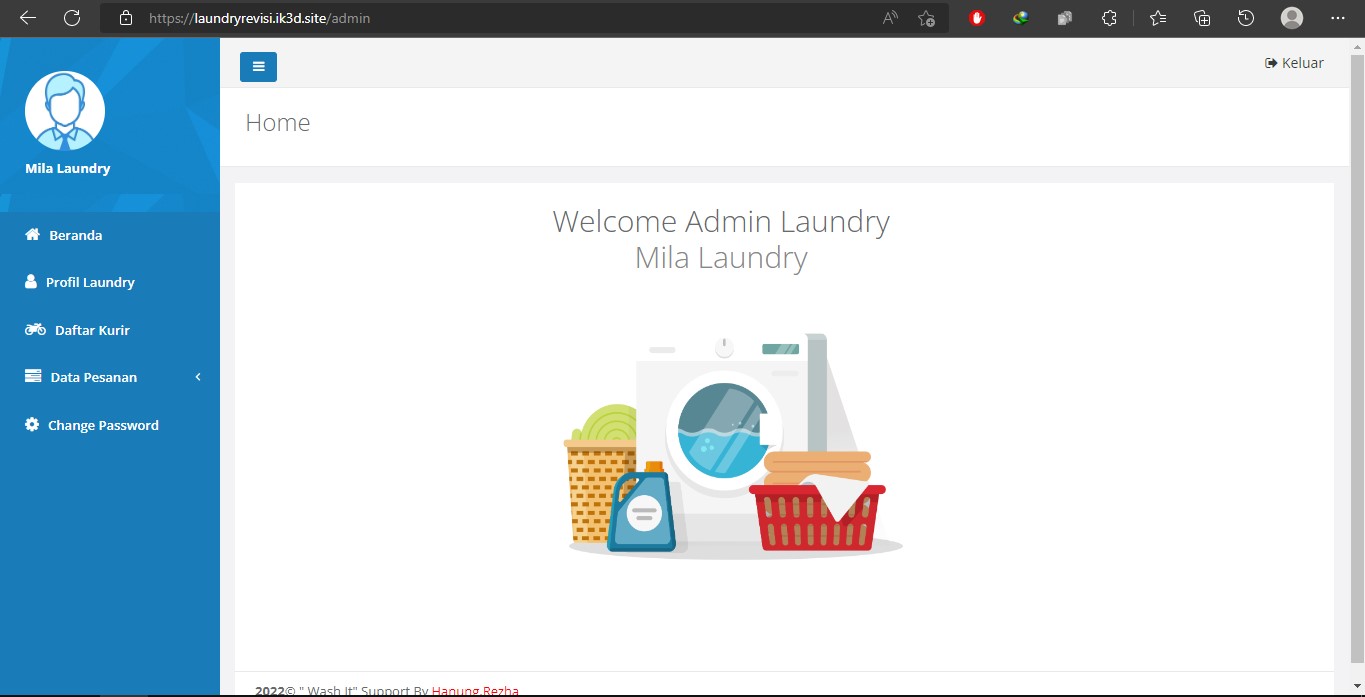Click the person icon beside Profil Laundry
The width and height of the screenshot is (1365, 697).
tap(31, 282)
